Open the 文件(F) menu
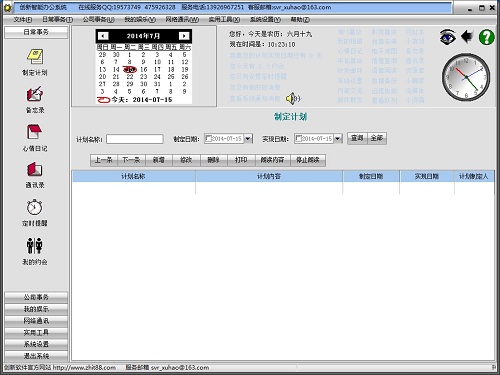 (23, 20)
